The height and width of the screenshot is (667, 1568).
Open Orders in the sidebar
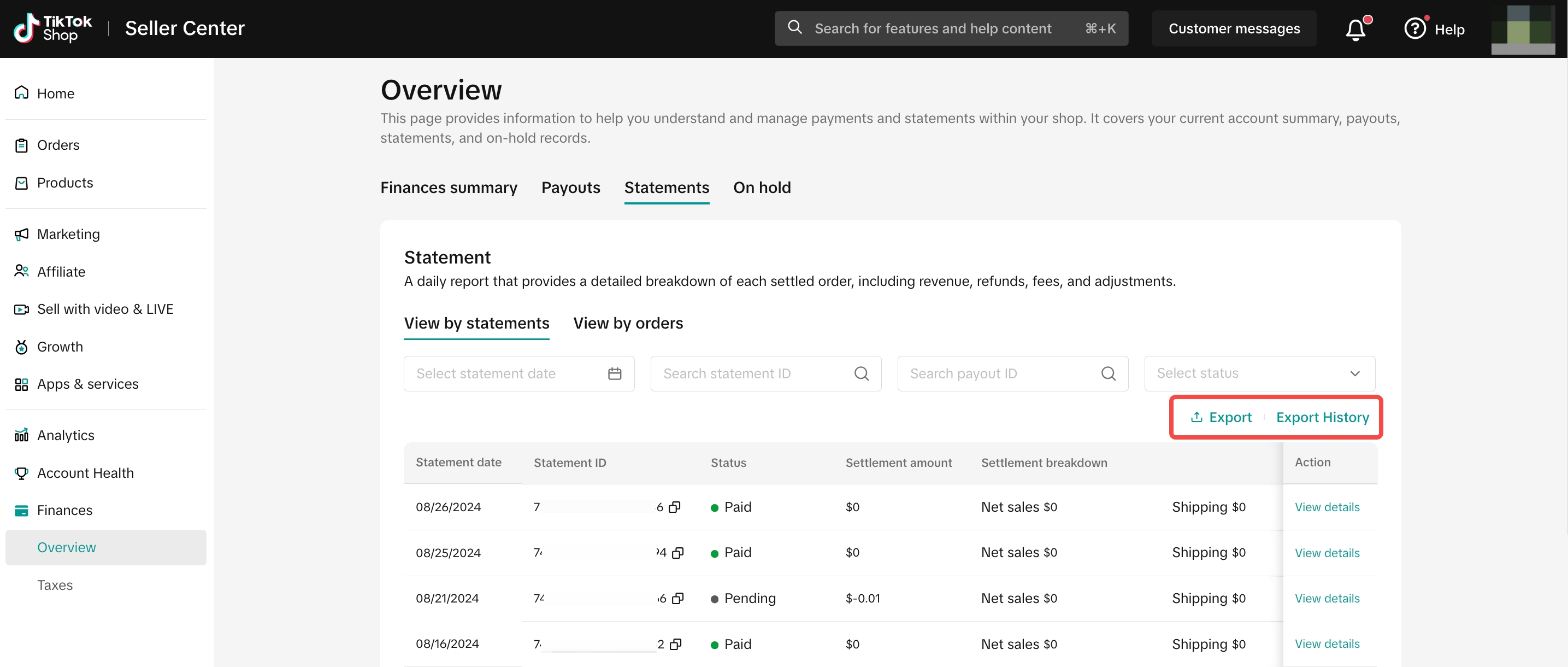pos(58,145)
